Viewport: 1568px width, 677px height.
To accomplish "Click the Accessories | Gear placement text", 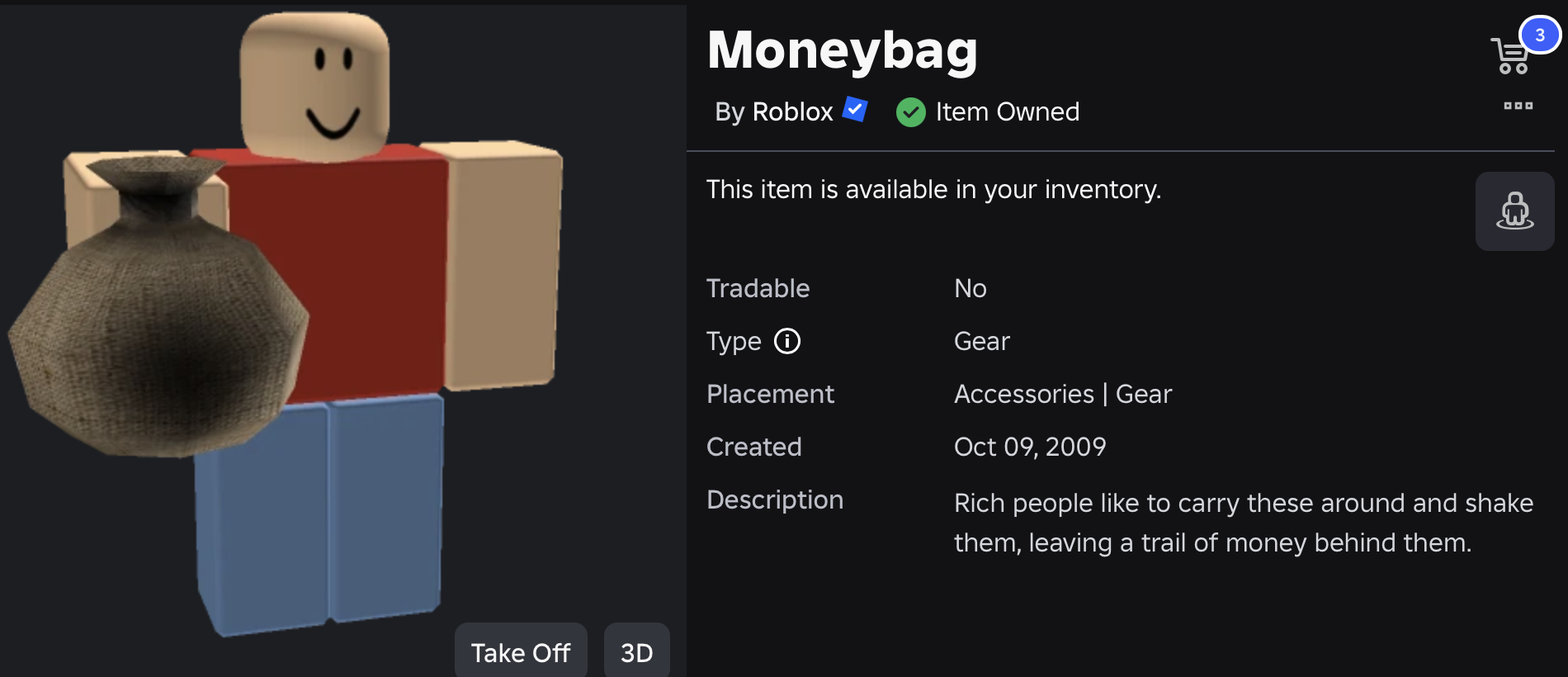I will click(1063, 394).
